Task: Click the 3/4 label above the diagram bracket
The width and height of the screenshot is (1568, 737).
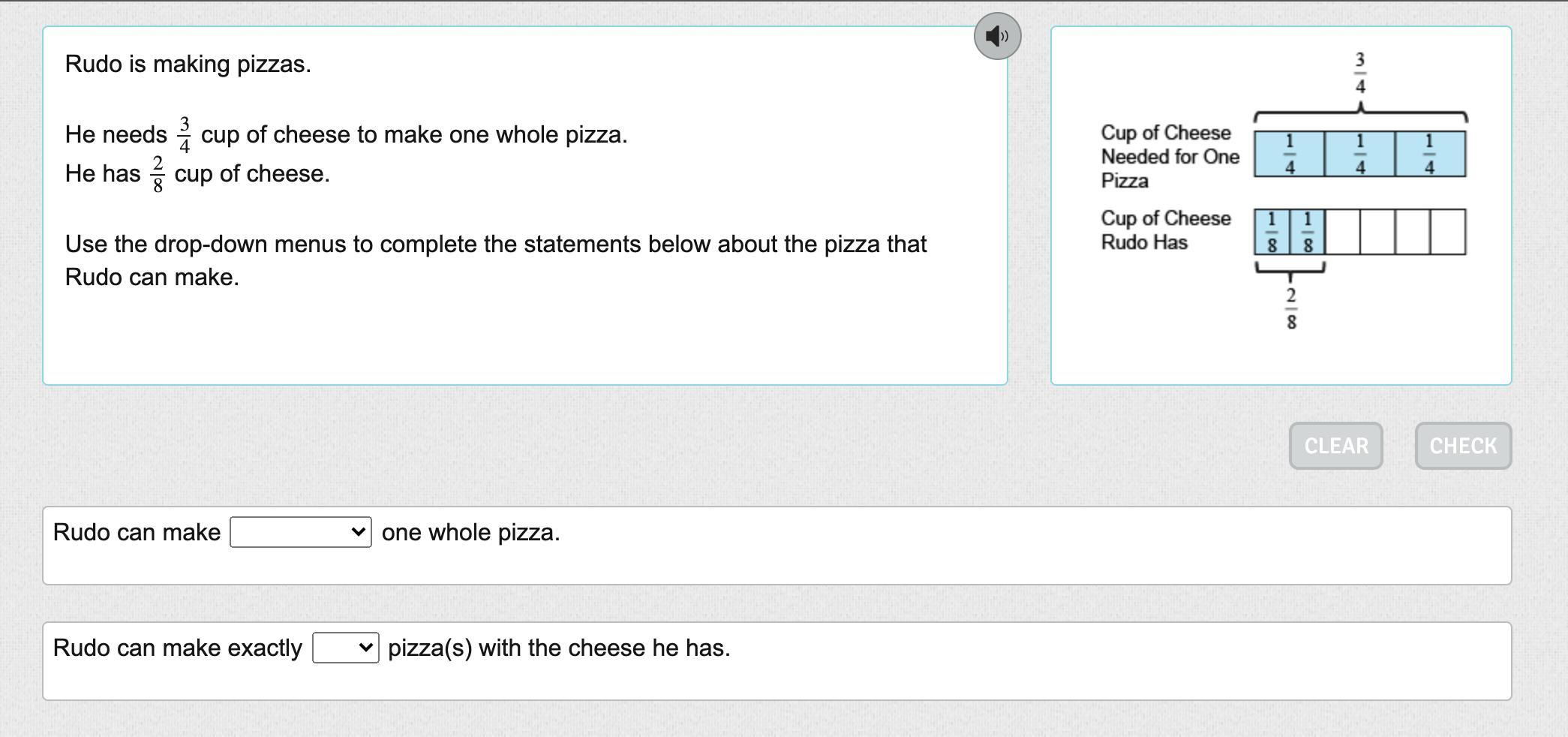Action: click(1359, 73)
